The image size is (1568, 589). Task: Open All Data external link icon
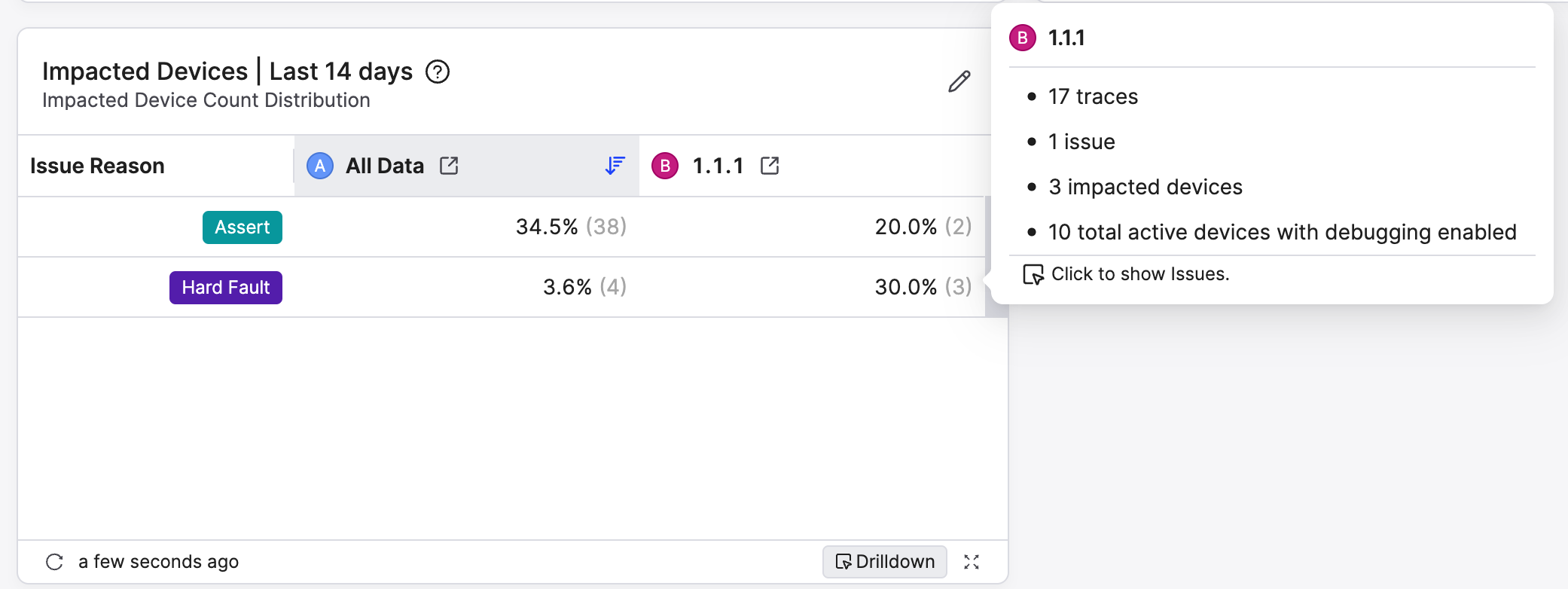tap(449, 166)
